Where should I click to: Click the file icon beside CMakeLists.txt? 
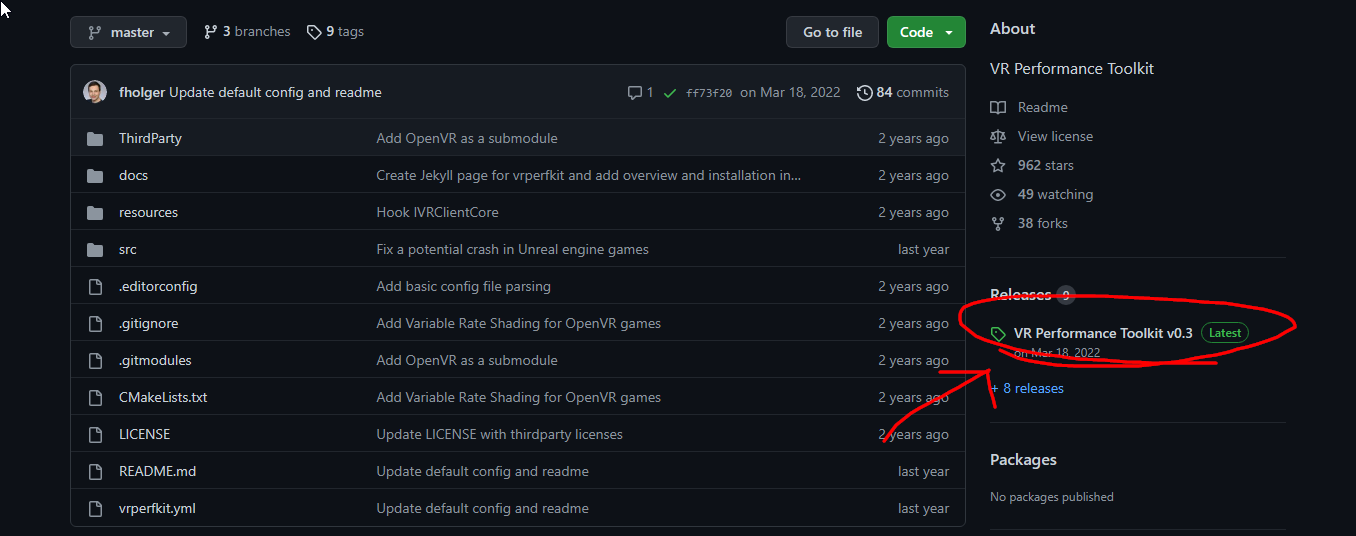(96, 397)
